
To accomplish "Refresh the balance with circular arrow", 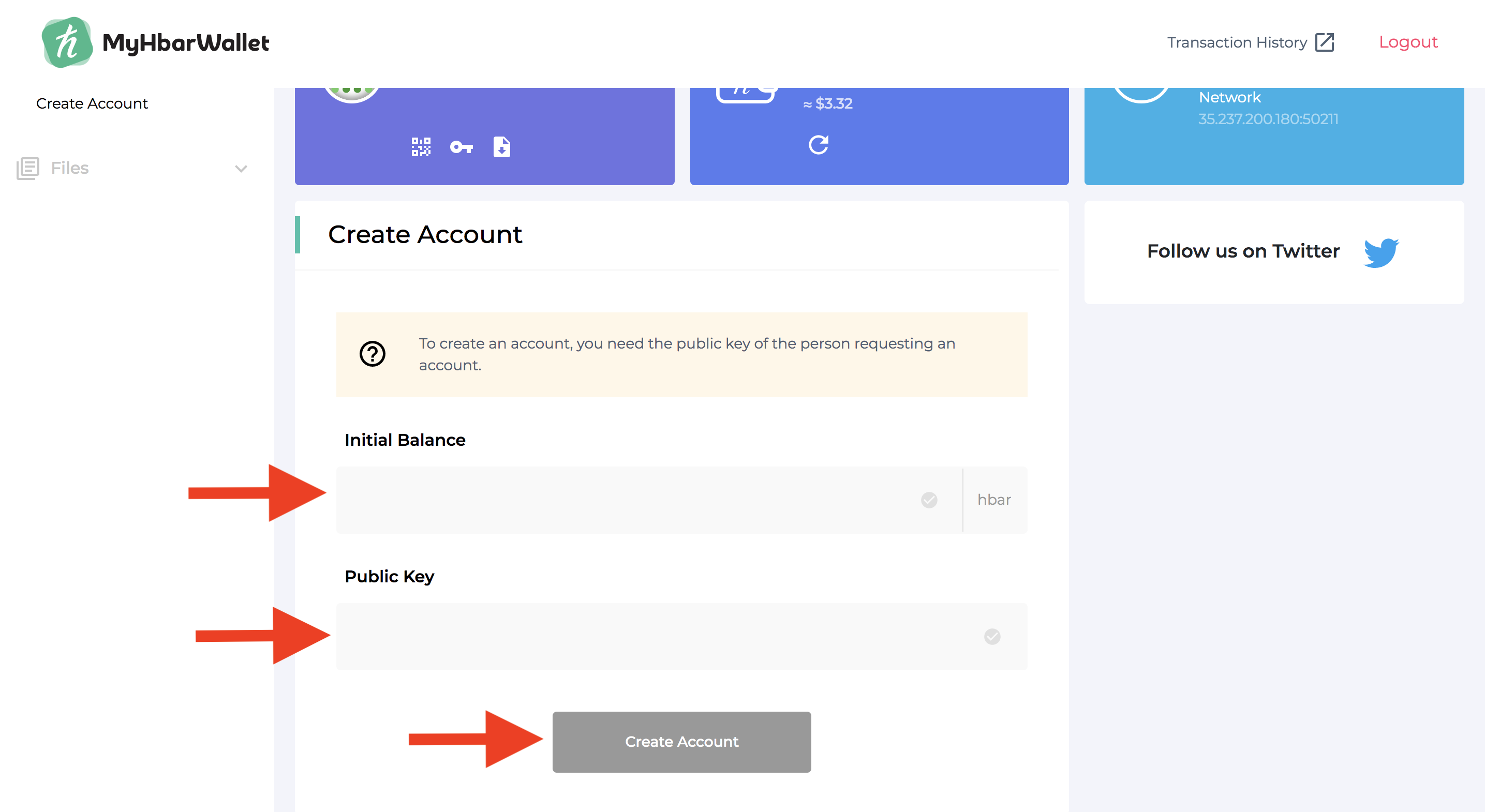I will click(818, 145).
